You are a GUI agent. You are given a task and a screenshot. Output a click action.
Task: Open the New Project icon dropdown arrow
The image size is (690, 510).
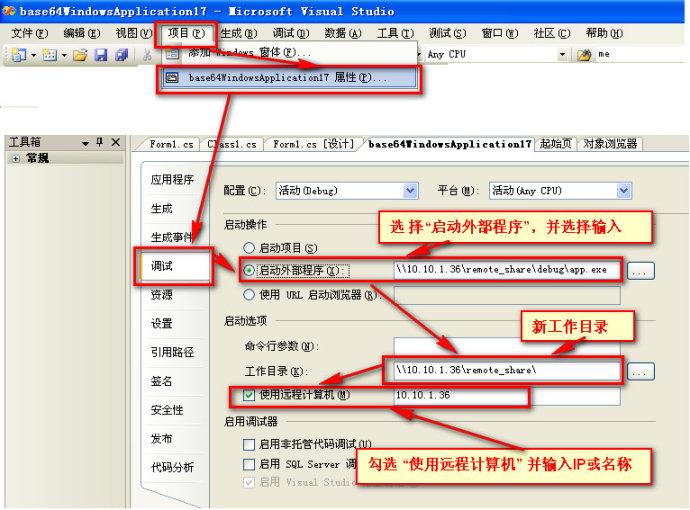[x=33, y=55]
